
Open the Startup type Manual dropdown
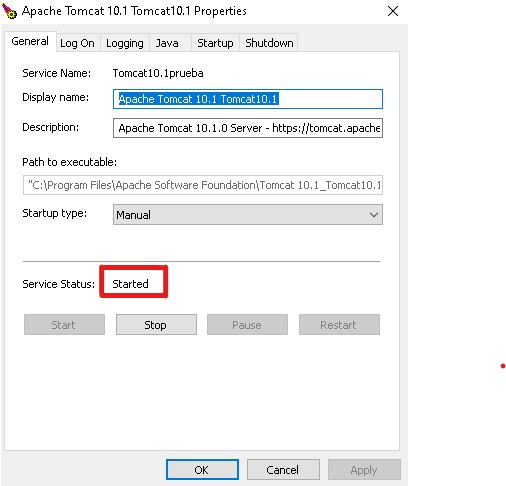coord(248,215)
